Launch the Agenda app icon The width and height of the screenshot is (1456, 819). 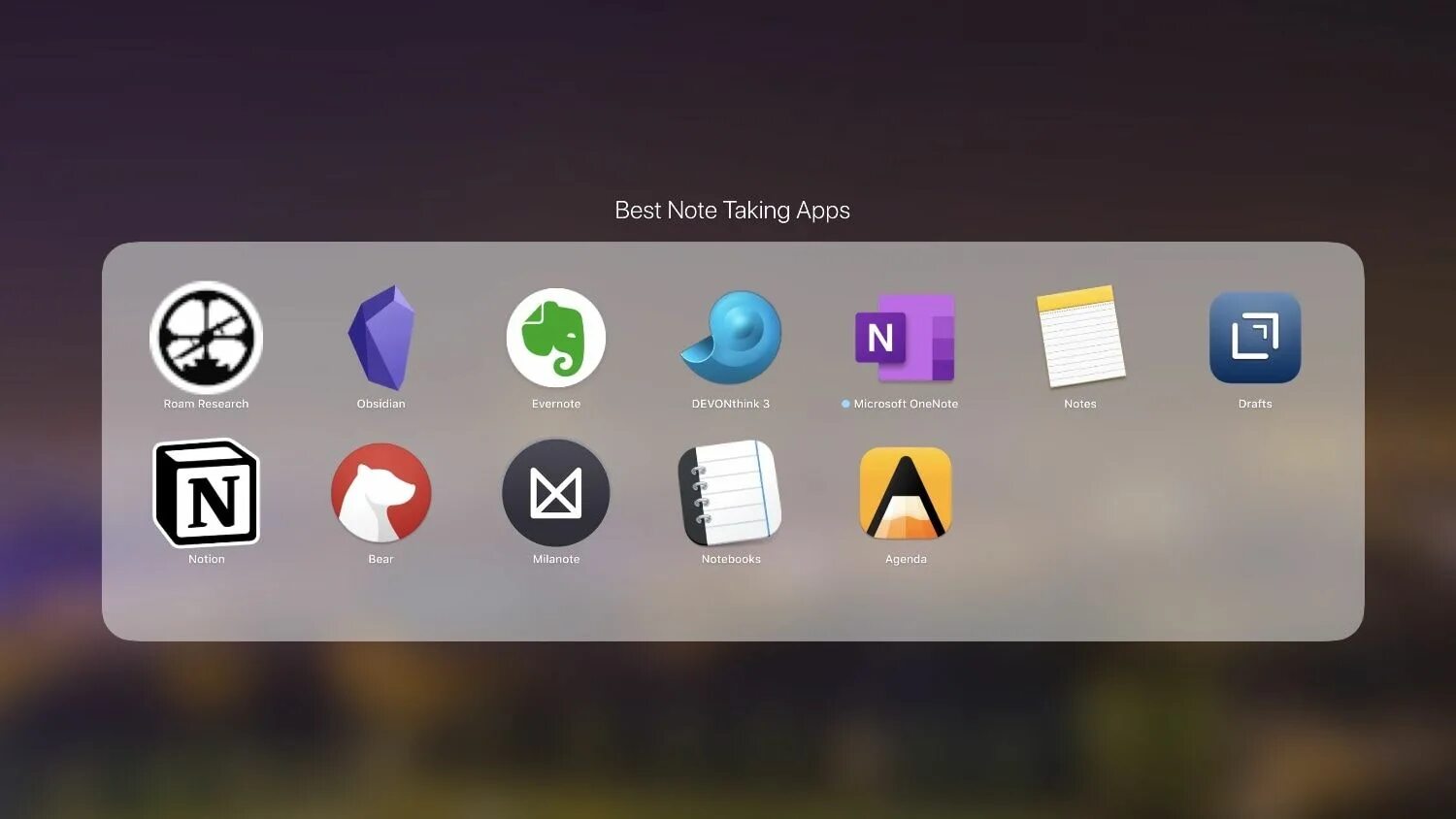pos(906,493)
